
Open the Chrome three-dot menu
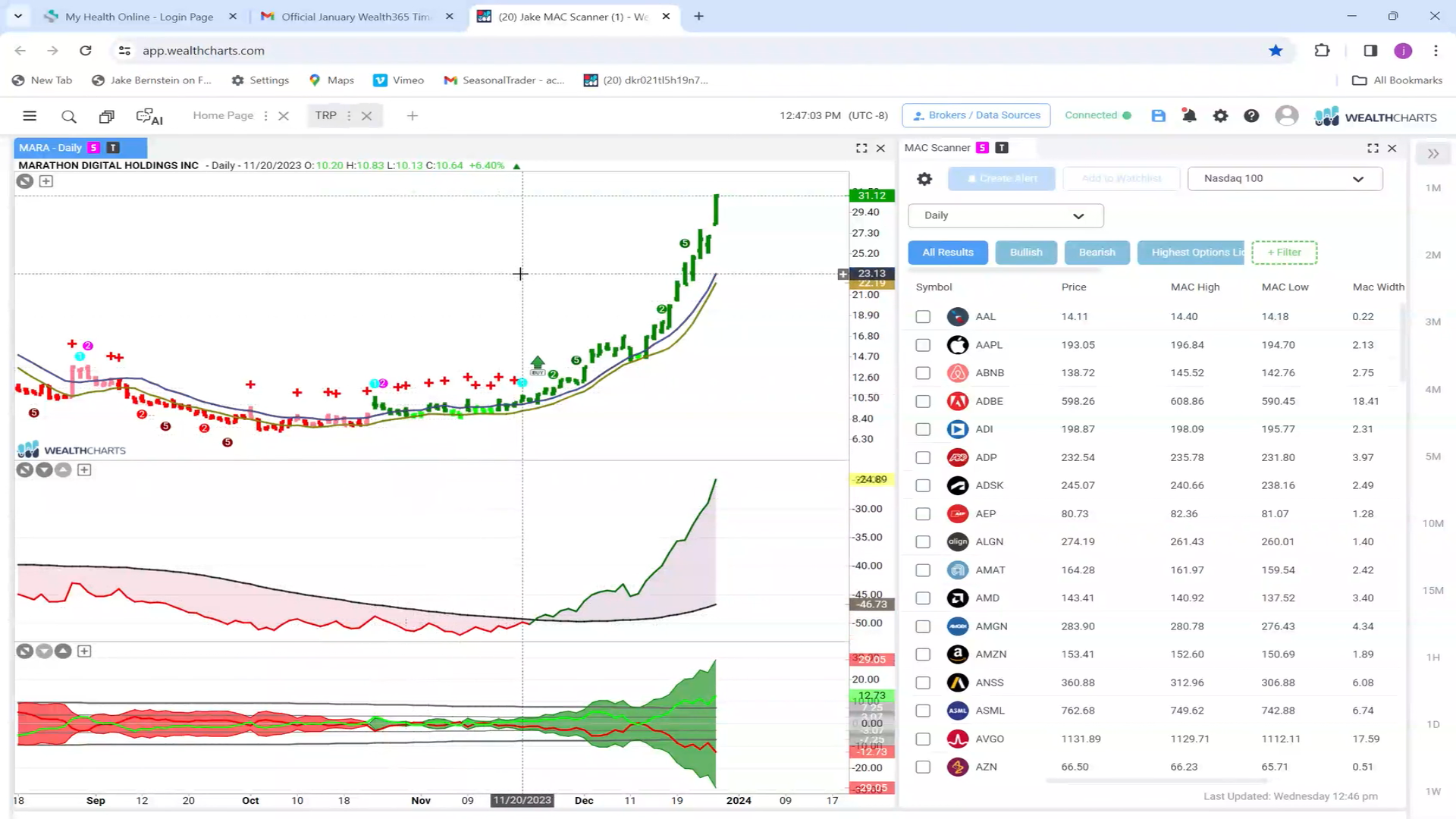(1436, 51)
